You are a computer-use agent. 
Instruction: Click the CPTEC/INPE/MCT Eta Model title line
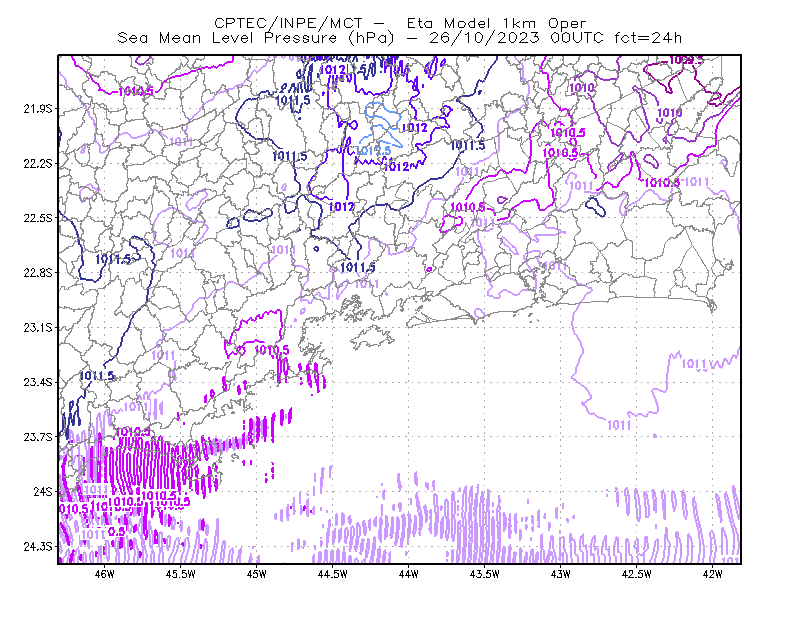point(400,23)
